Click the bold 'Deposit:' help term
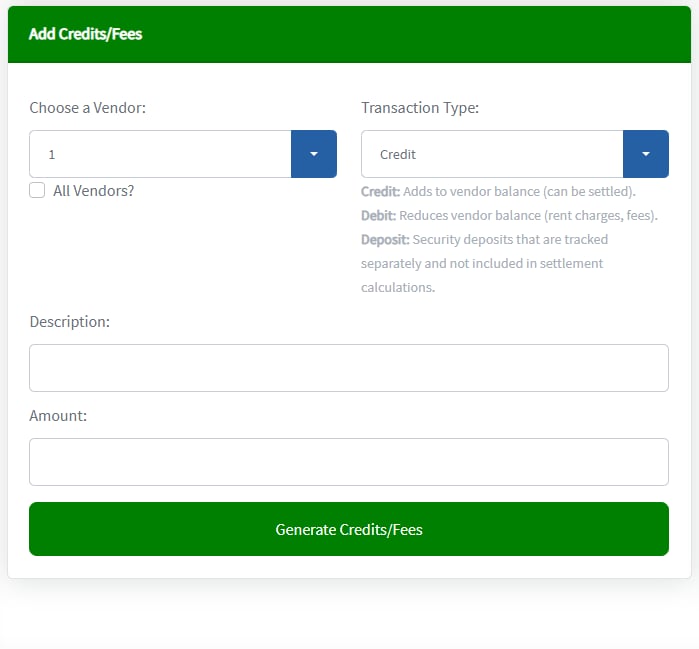The height and width of the screenshot is (649, 699). (385, 239)
